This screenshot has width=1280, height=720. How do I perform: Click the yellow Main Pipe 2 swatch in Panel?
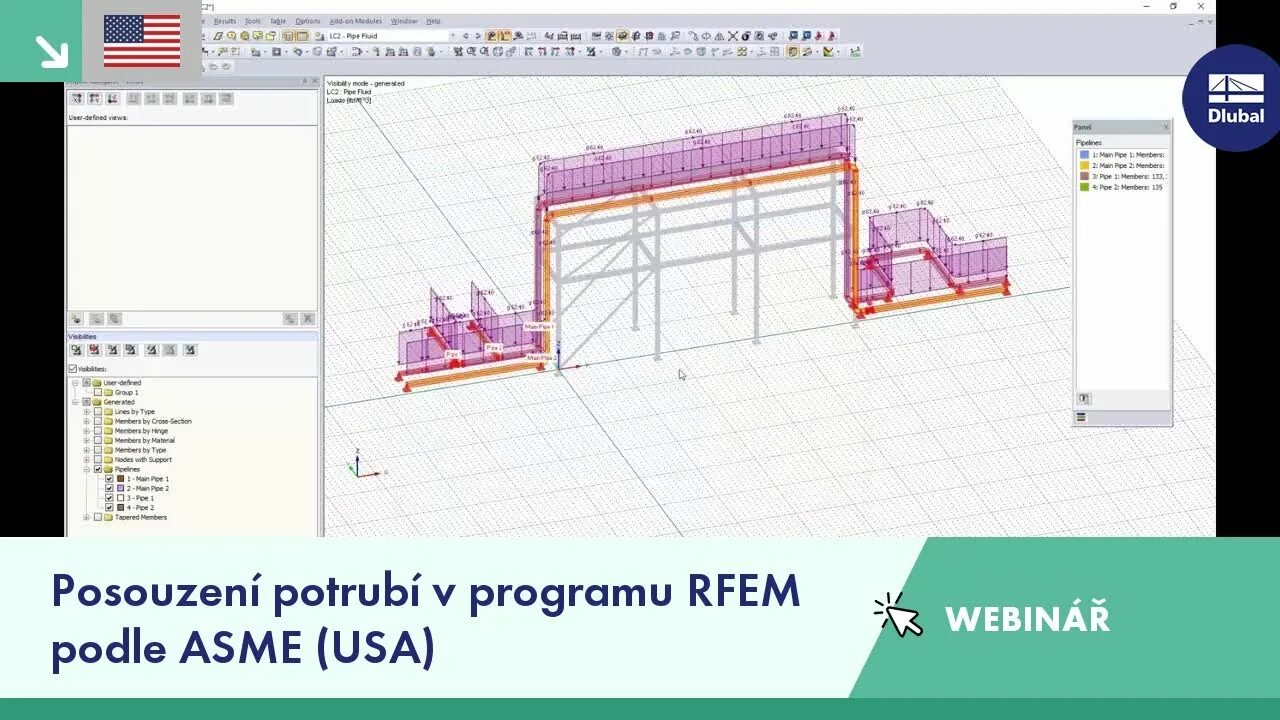(x=1084, y=166)
